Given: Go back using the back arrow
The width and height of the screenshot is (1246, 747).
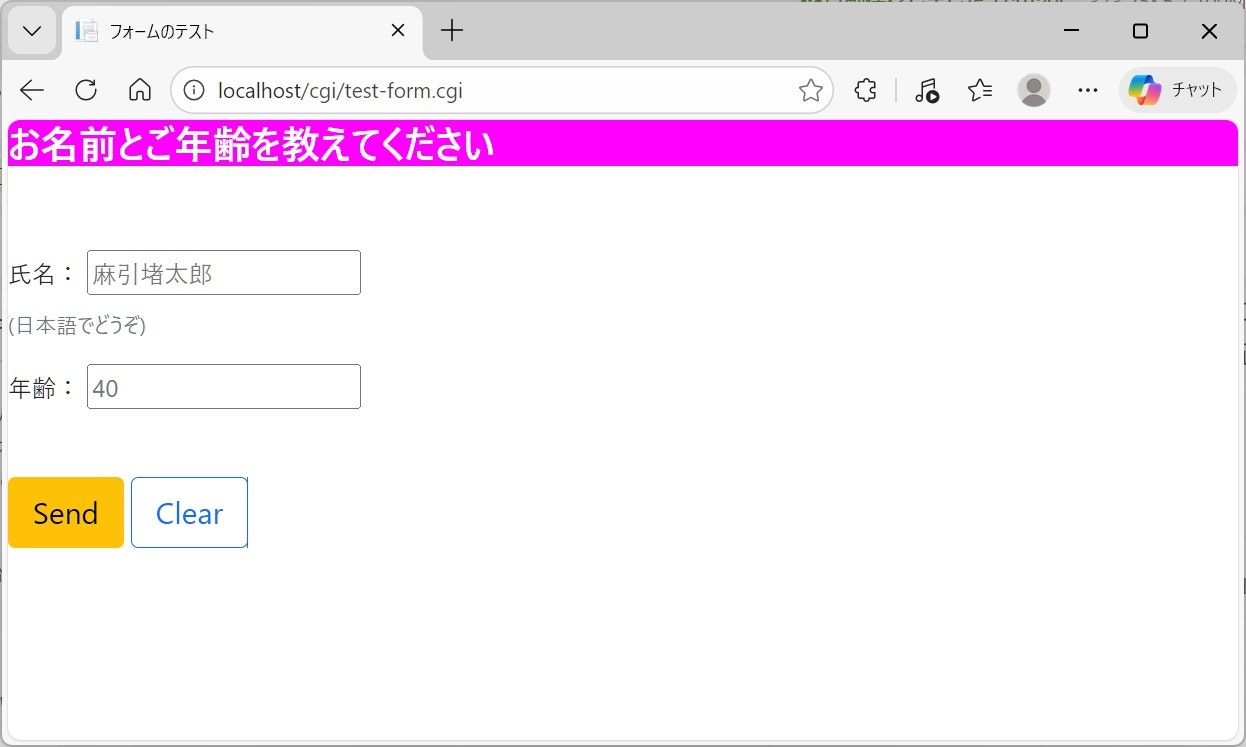Looking at the screenshot, I should coord(32,90).
